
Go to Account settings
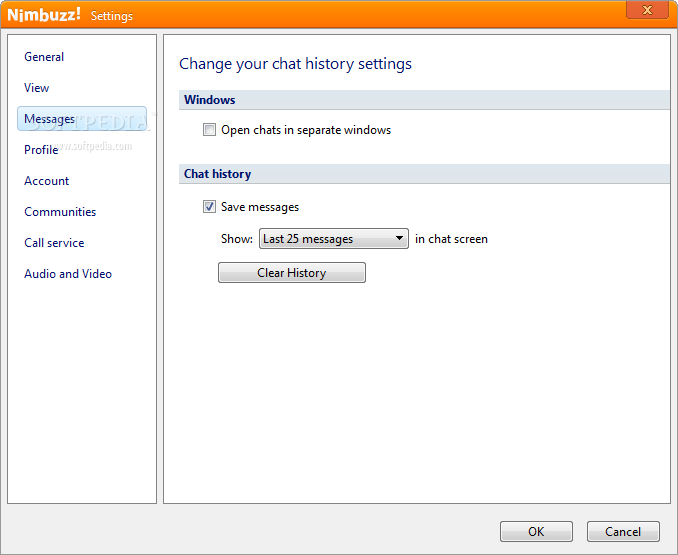pos(46,181)
